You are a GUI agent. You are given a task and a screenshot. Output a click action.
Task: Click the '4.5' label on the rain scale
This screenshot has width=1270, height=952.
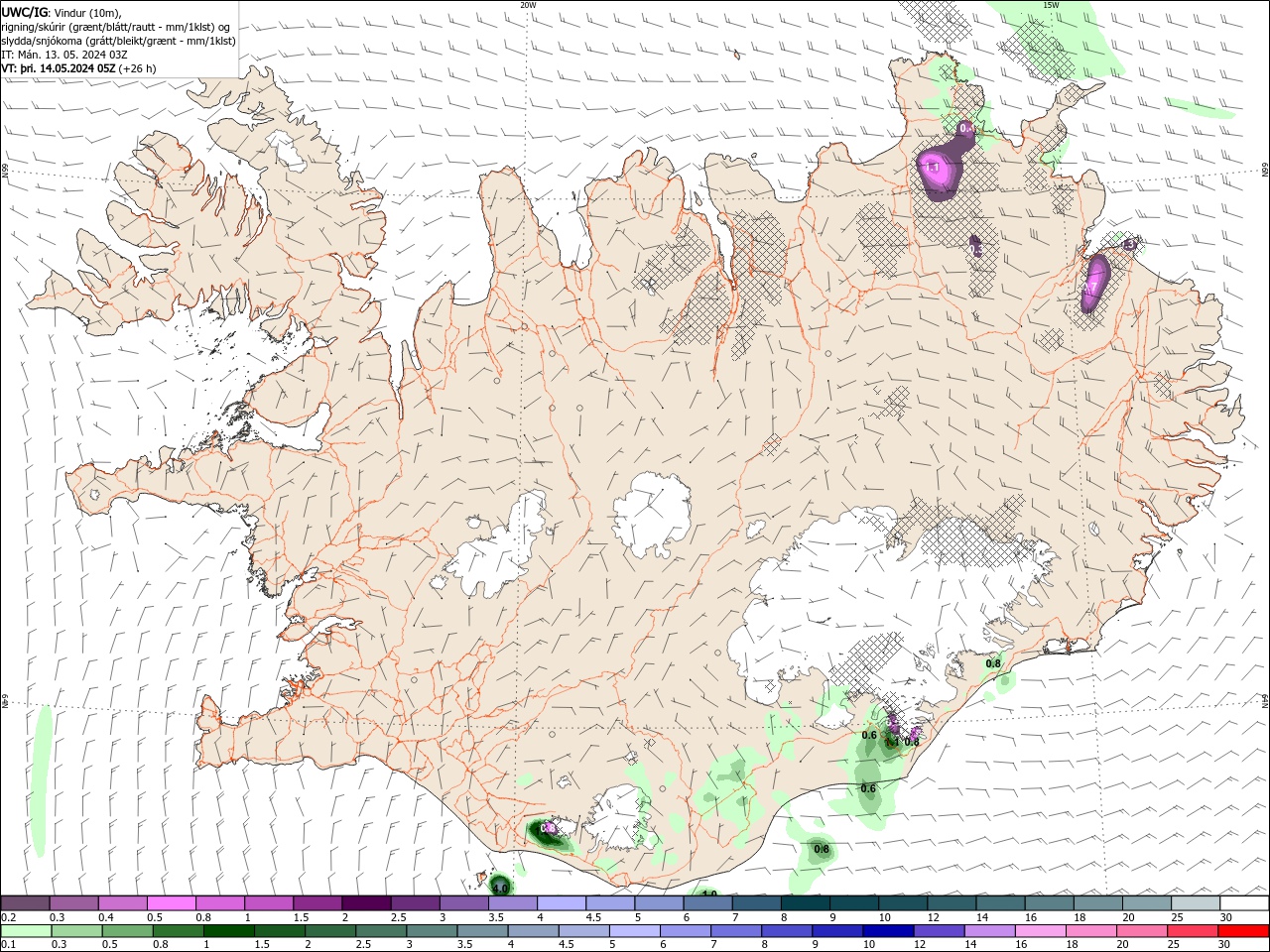click(566, 945)
